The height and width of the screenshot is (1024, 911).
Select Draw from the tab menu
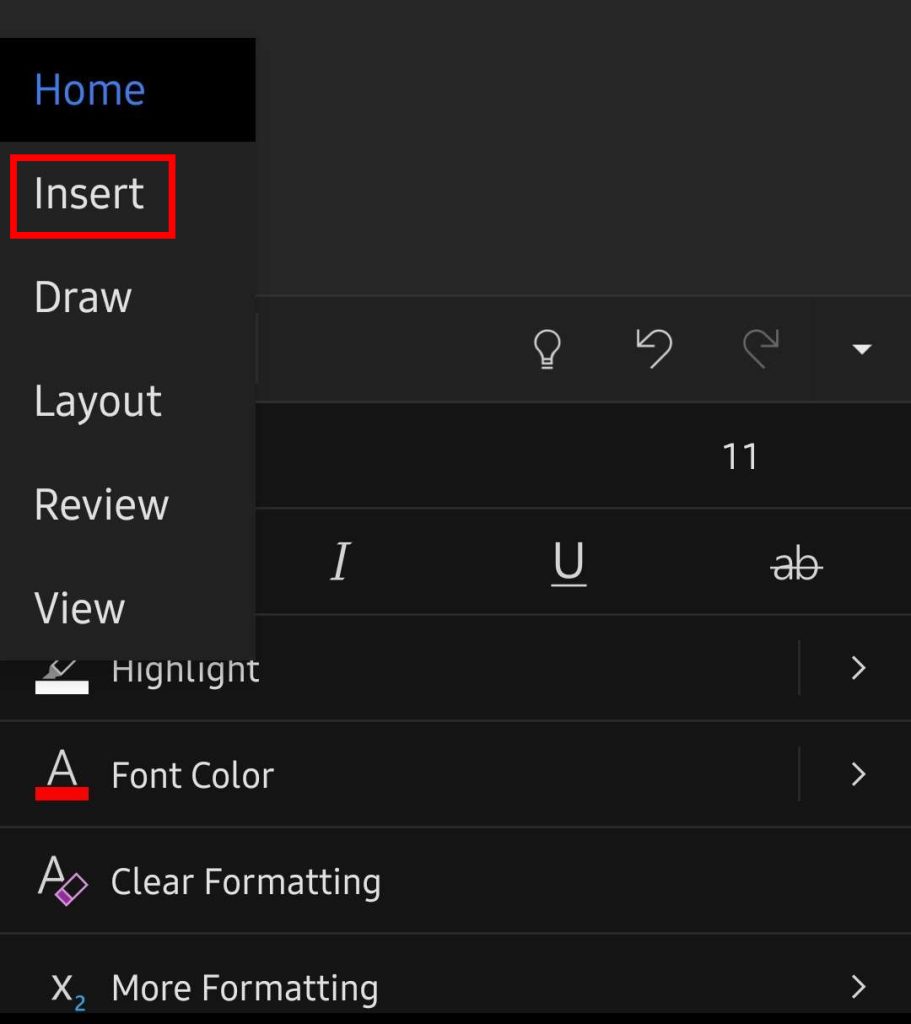point(81,297)
